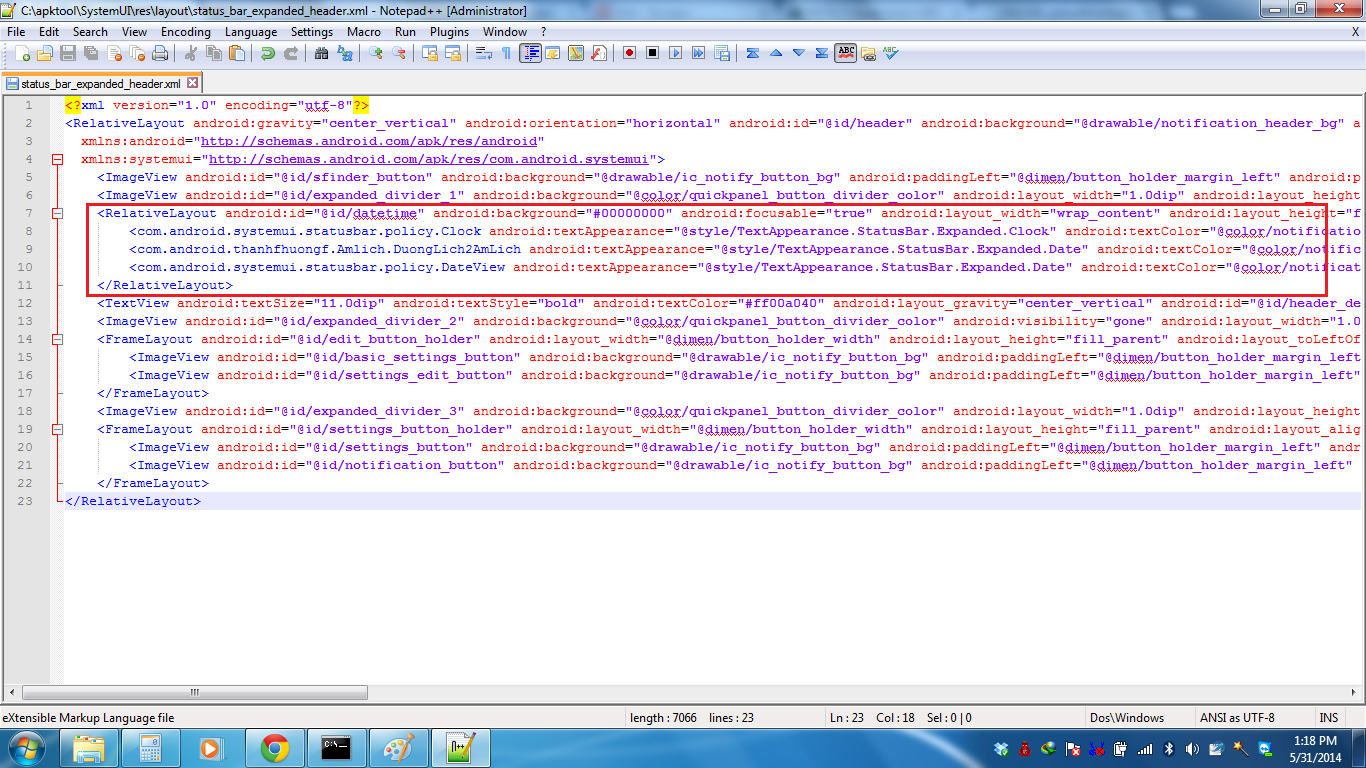Open the Language menu
This screenshot has width=1366, height=768.
(251, 31)
